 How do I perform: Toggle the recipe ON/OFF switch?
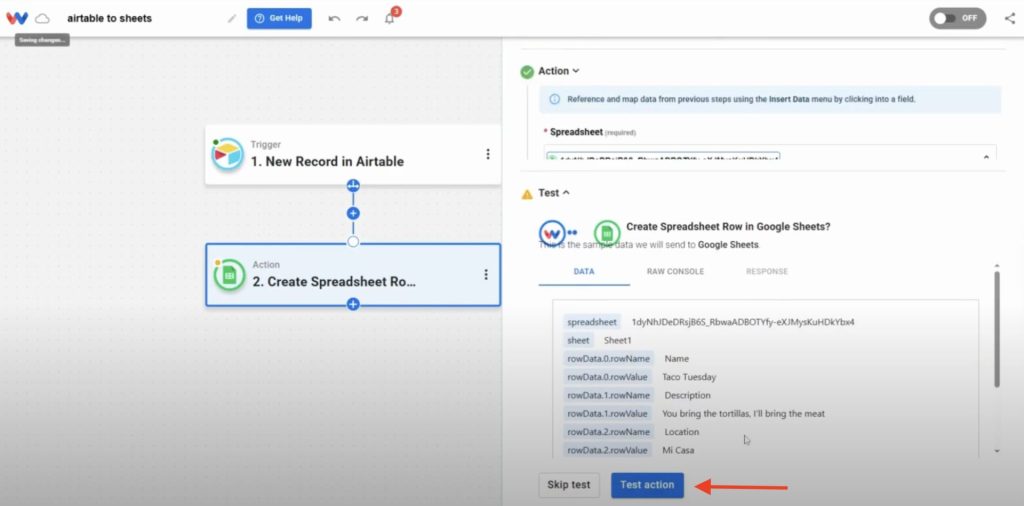point(957,18)
